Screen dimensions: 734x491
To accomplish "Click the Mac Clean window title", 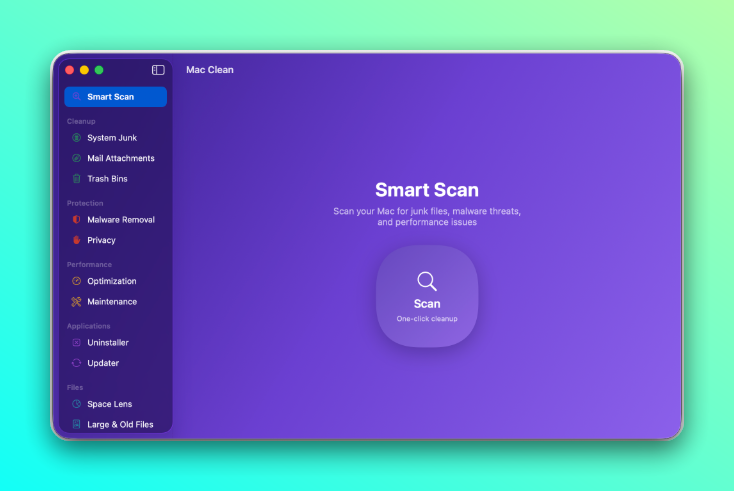I will (x=210, y=70).
